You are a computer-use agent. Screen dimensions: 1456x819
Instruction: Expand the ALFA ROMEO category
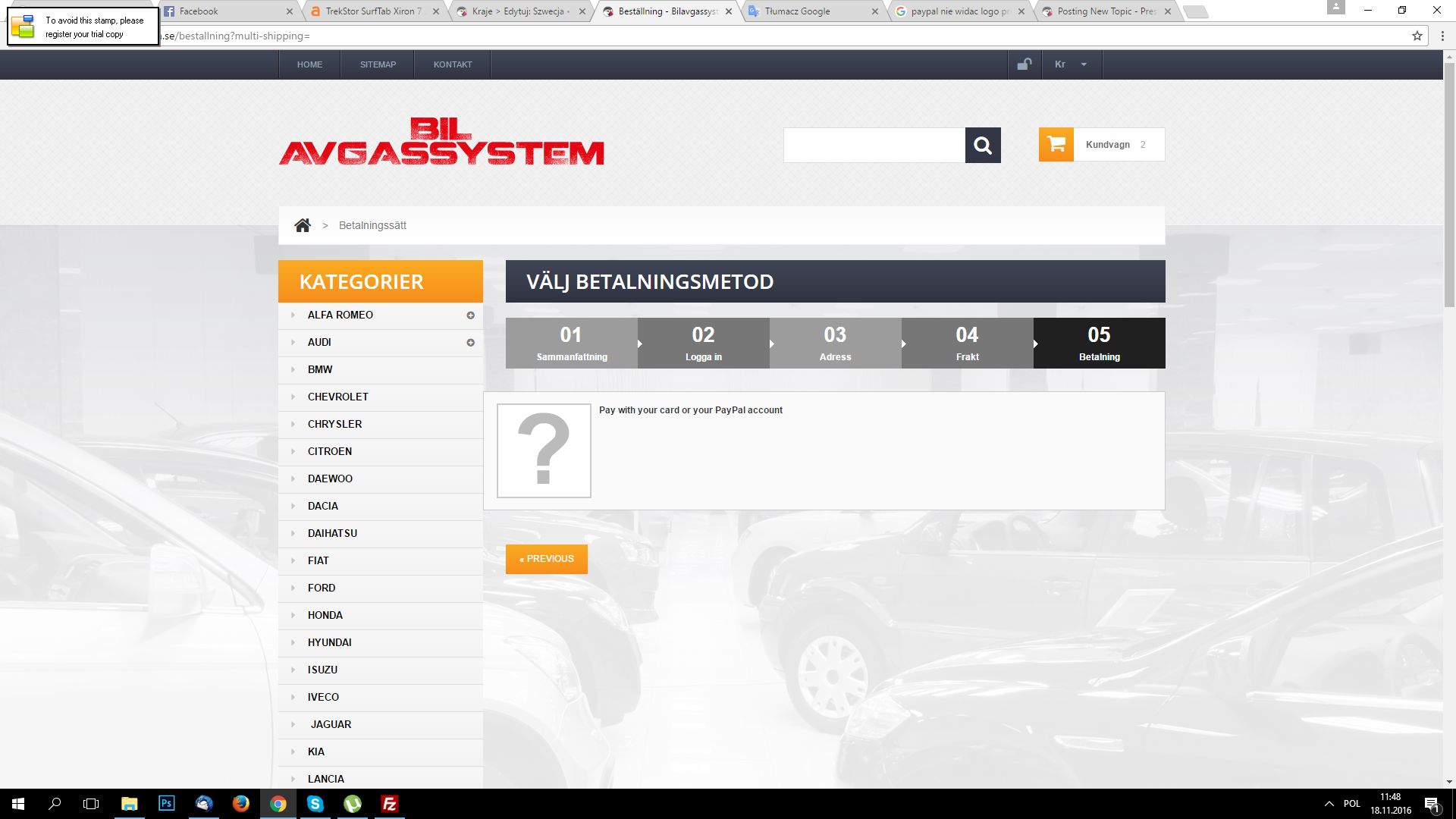(470, 315)
